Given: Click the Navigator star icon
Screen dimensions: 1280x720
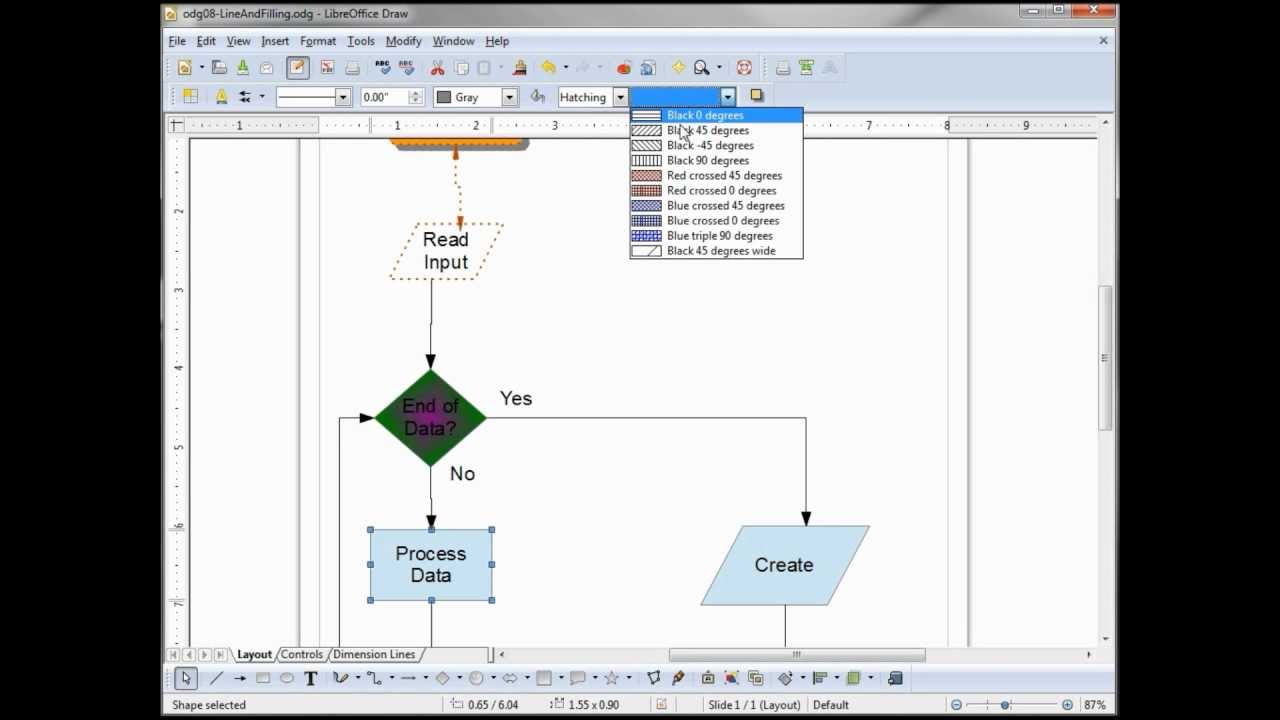Looking at the screenshot, I should coord(678,68).
